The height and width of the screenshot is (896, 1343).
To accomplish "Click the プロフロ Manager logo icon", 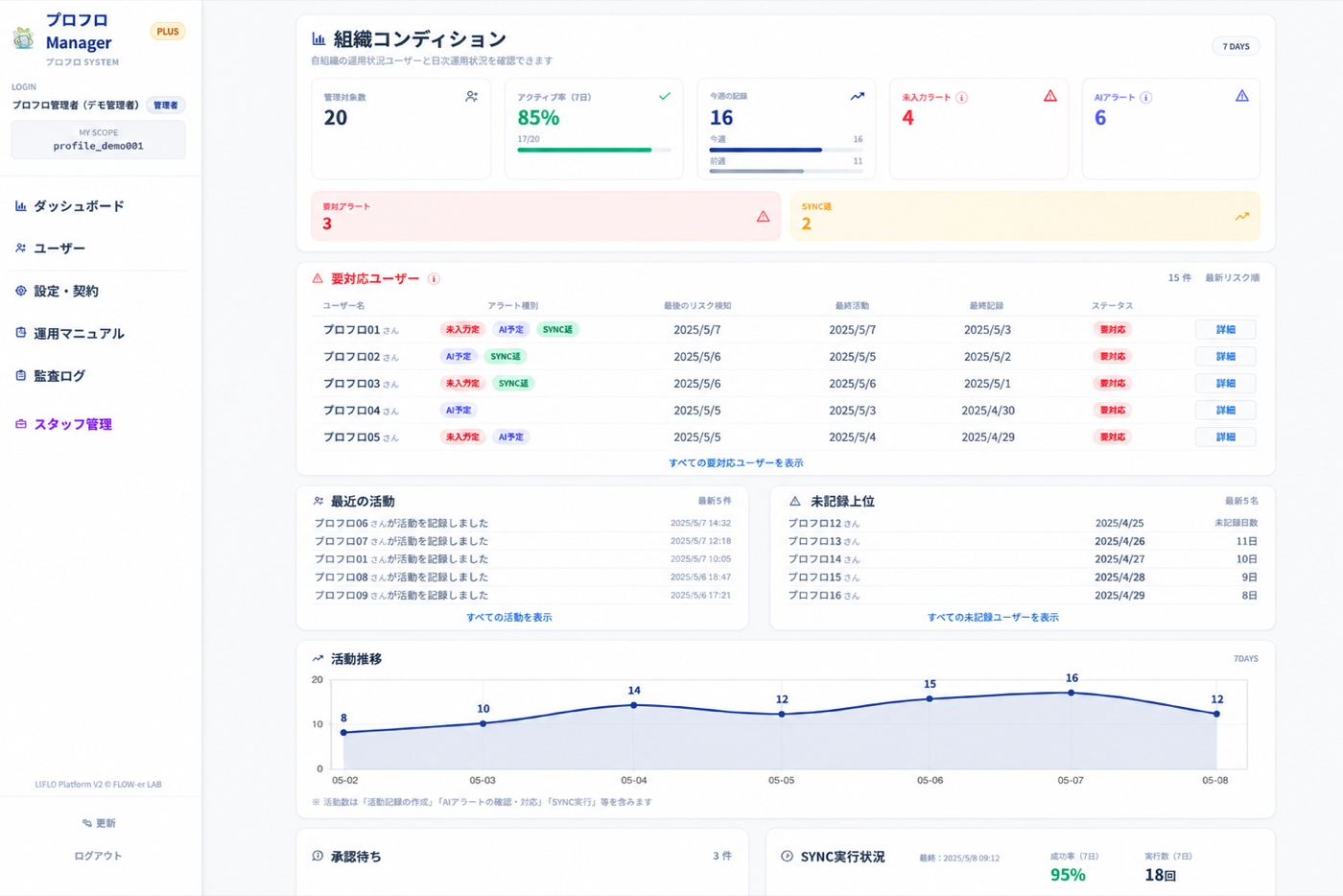I will coord(23,38).
